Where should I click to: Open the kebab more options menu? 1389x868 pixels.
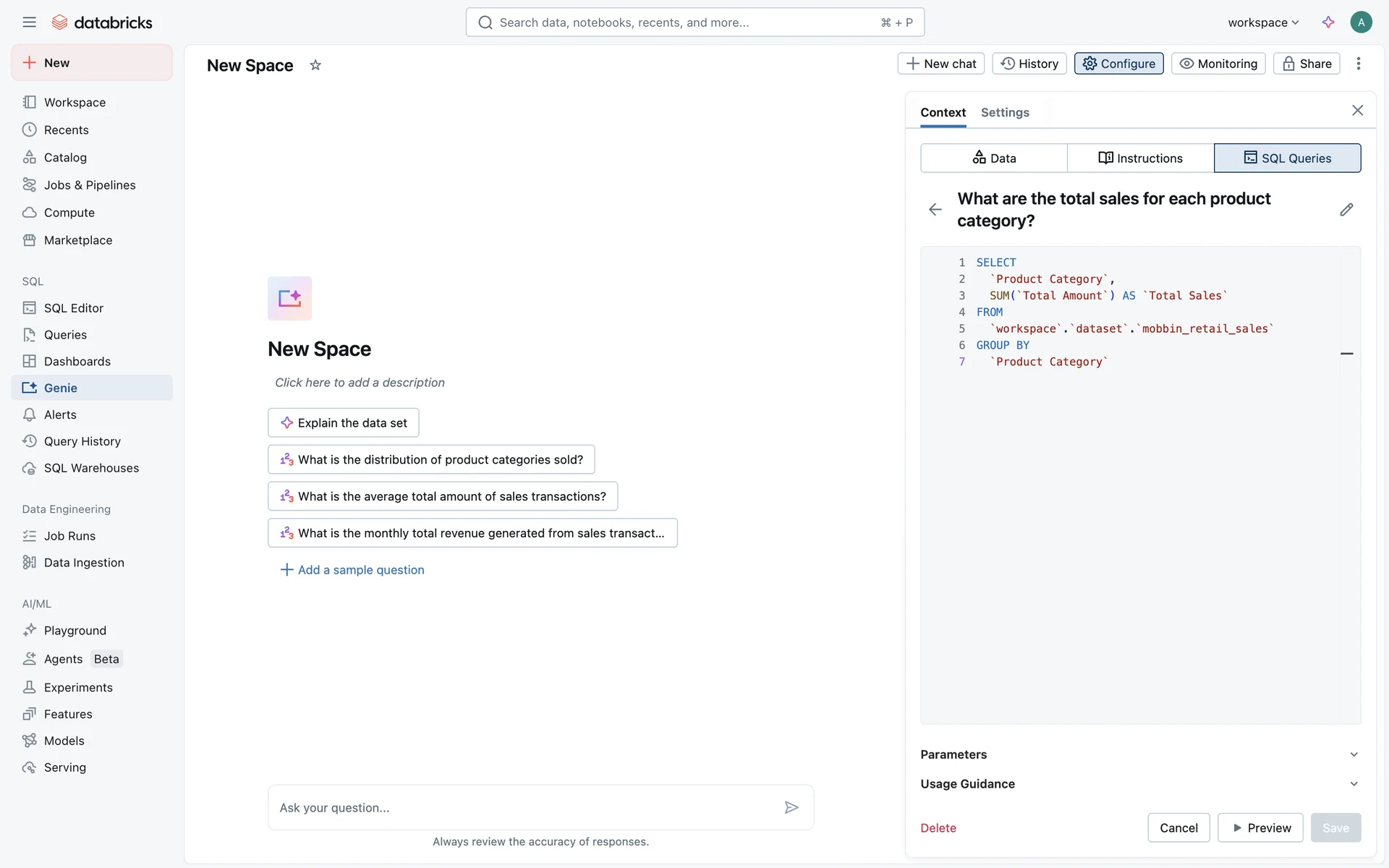click(x=1359, y=64)
